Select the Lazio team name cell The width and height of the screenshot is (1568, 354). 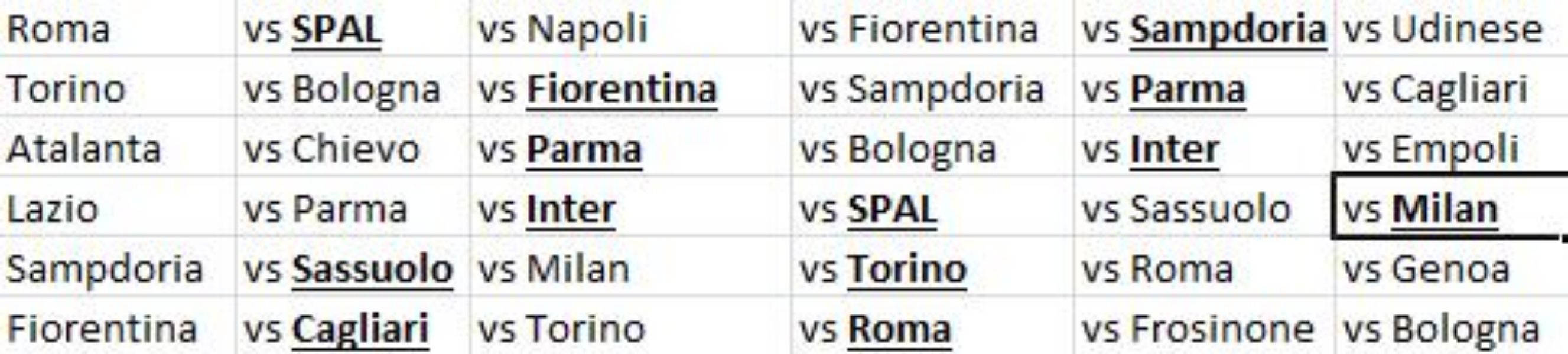coord(53,209)
